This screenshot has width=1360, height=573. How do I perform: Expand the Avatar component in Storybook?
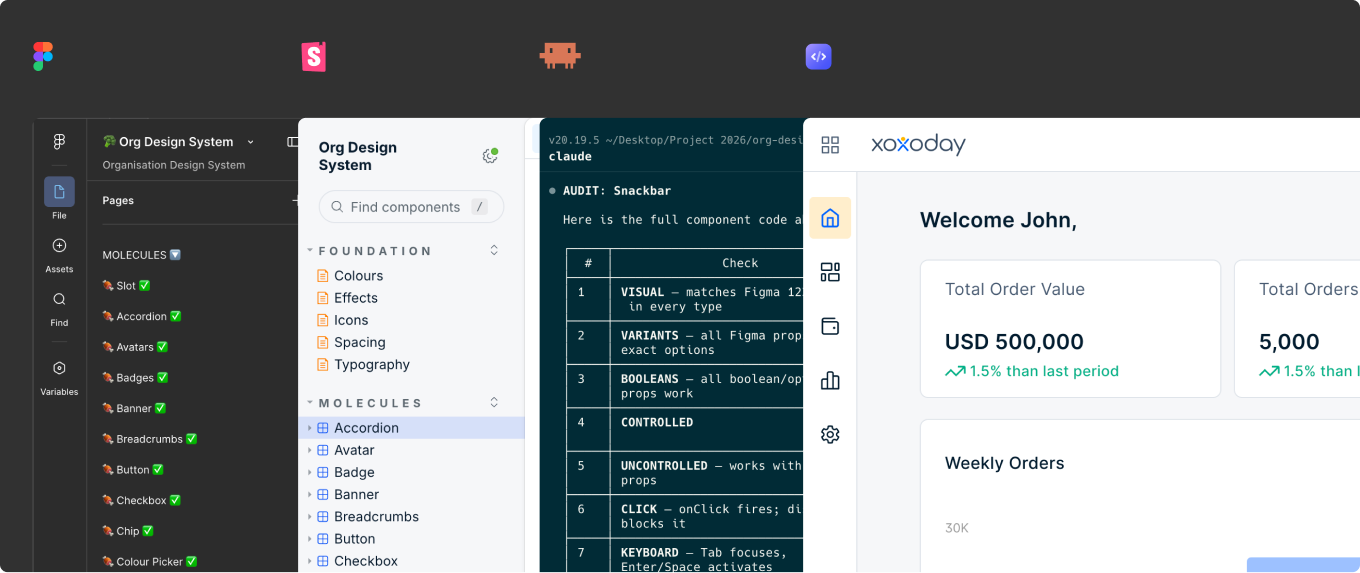point(310,450)
